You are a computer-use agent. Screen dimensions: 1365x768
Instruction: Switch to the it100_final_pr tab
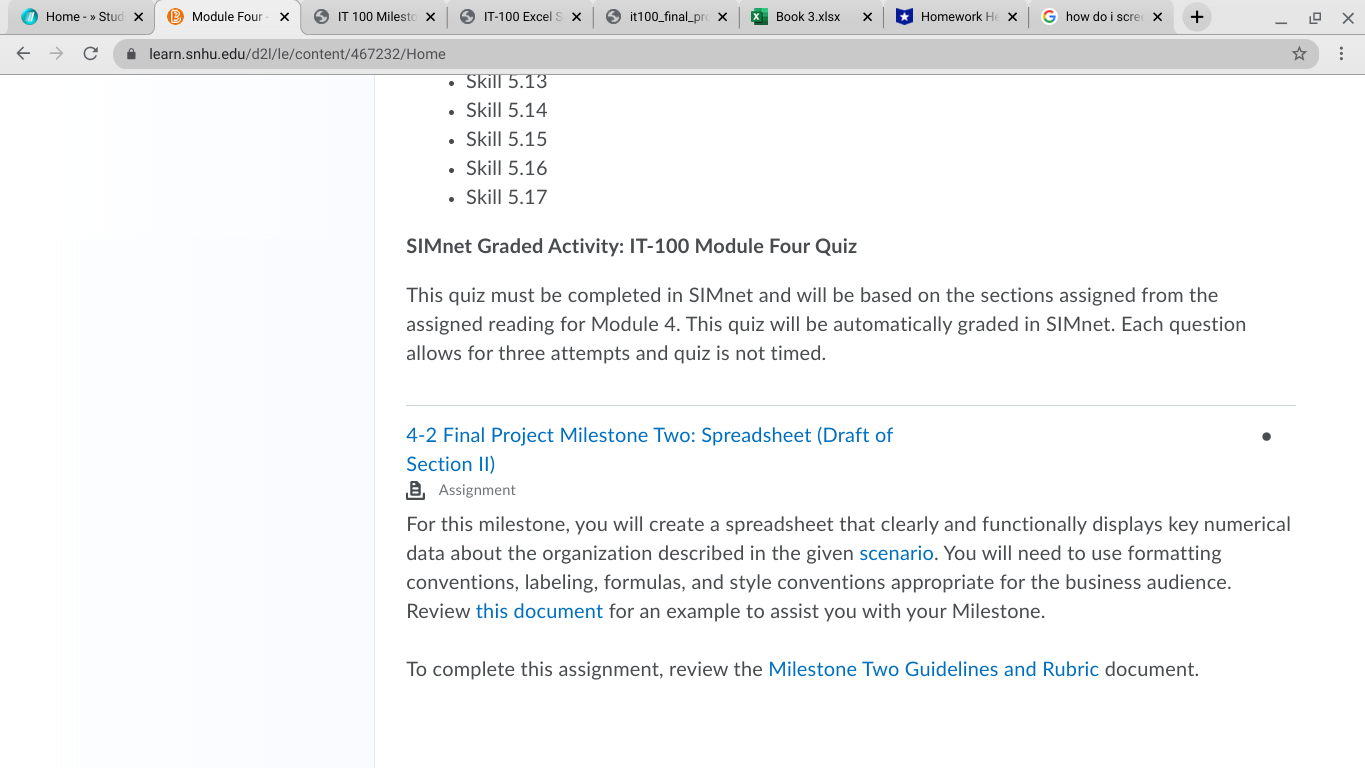[666, 17]
